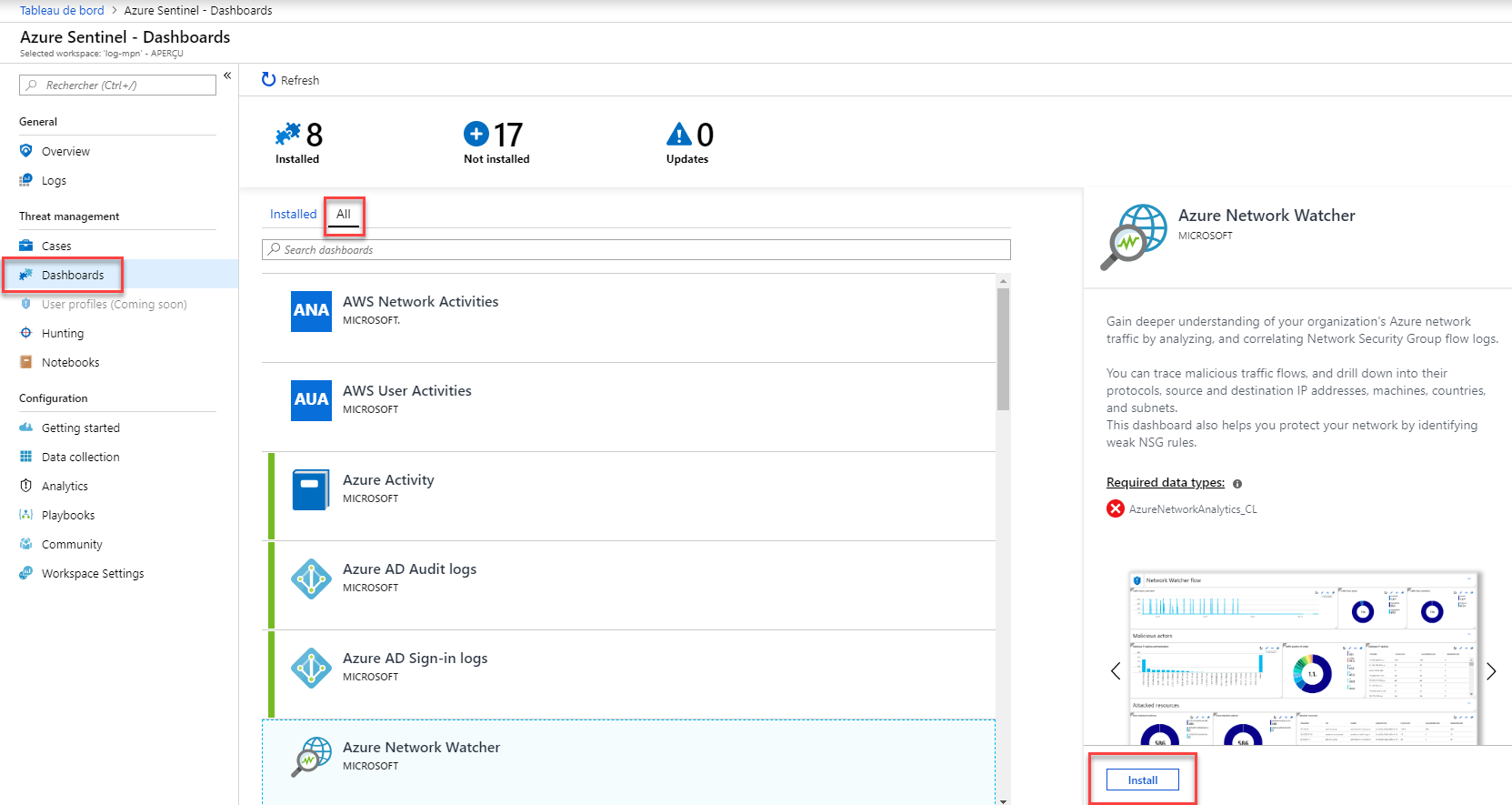Screen dimensions: 1512x805
Task: Click the large Azure Network Watcher detail icon
Action: pyautogui.click(x=1134, y=236)
